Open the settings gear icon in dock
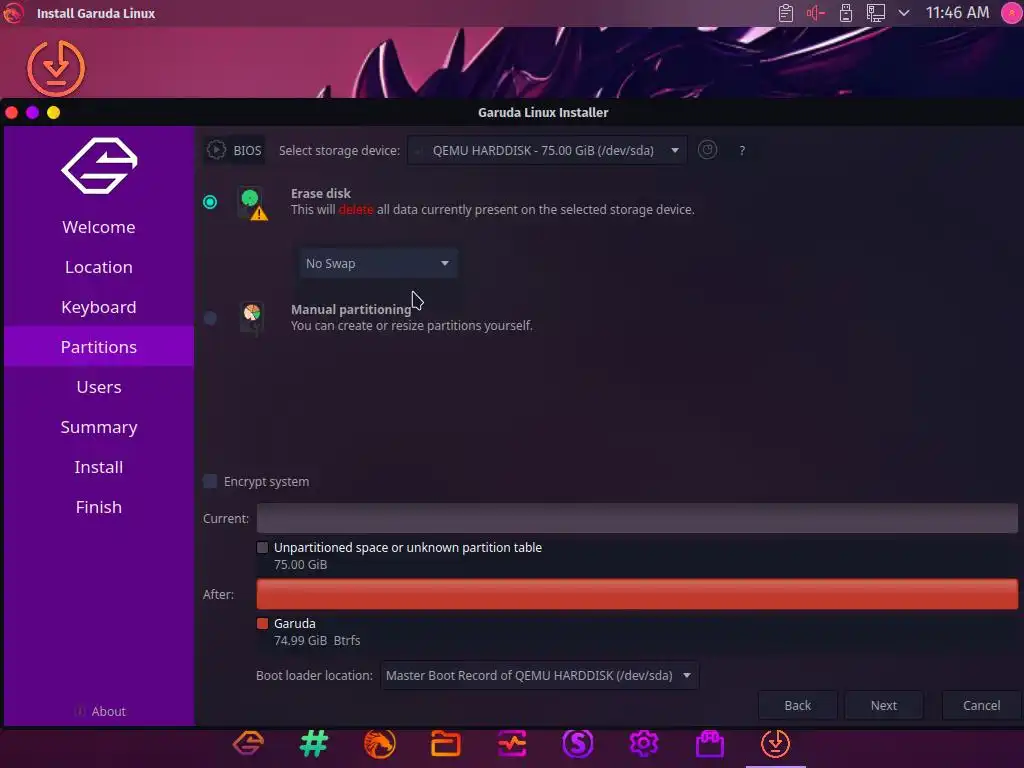 click(644, 743)
